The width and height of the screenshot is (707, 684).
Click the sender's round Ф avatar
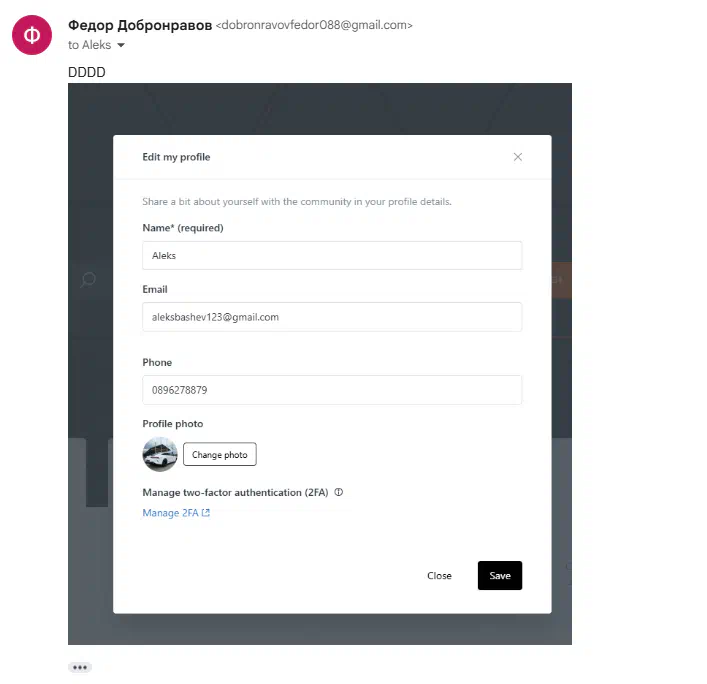[32, 35]
